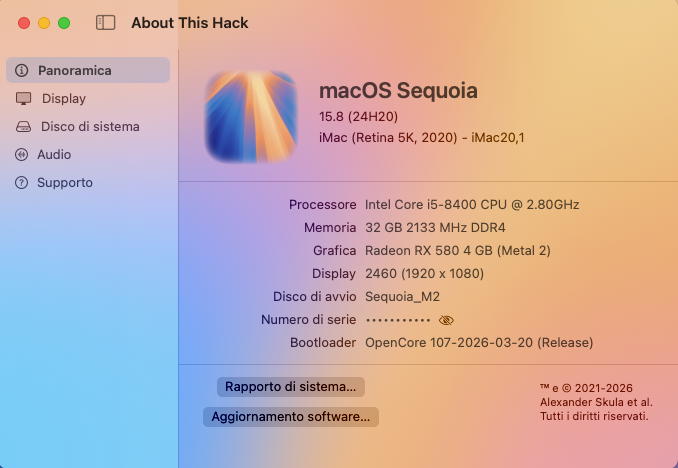Click "Sequoia_M2" startup disk value
The height and width of the screenshot is (468, 678).
402,297
